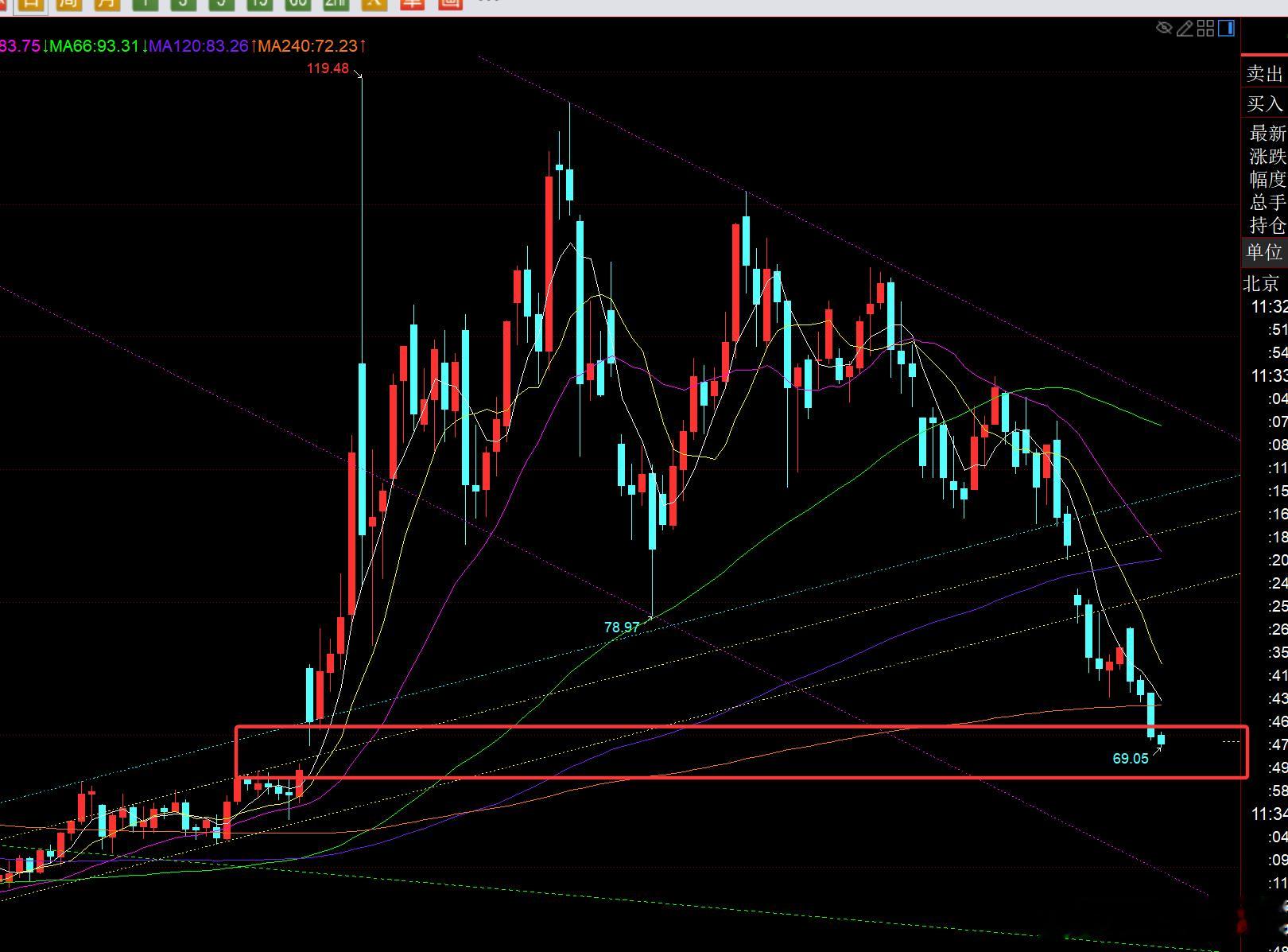The height and width of the screenshot is (952, 1288).
Task: Click the 69.05 latest low label
Action: [1131, 759]
